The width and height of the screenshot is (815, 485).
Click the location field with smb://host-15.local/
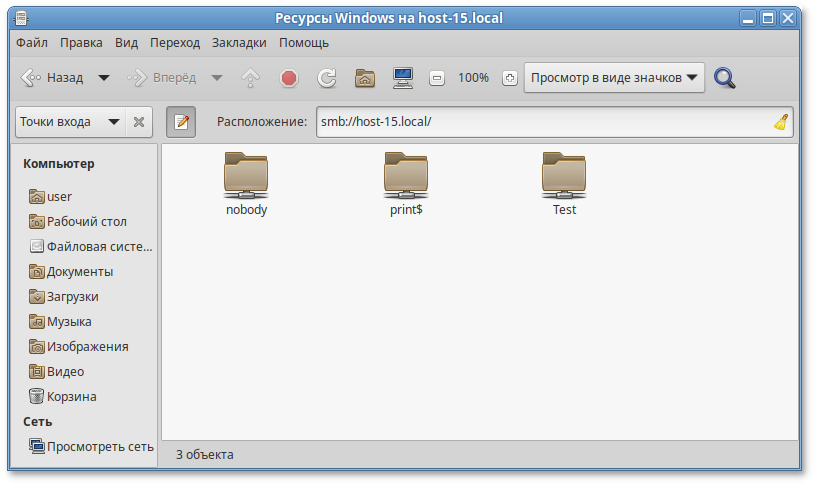[540, 122]
